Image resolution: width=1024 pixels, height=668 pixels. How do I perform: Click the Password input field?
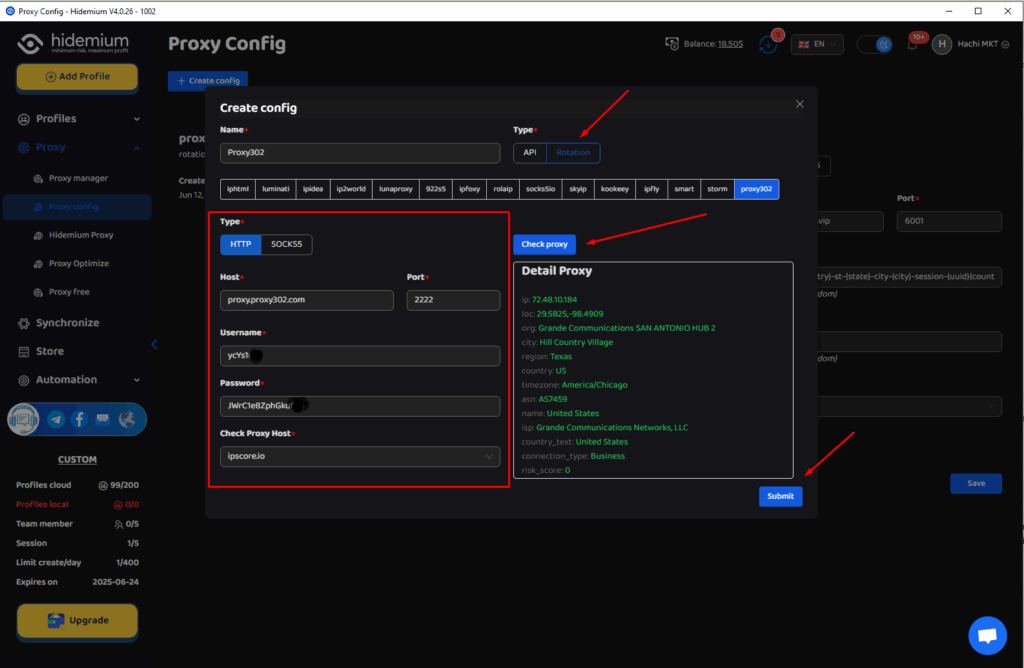[x=360, y=406]
